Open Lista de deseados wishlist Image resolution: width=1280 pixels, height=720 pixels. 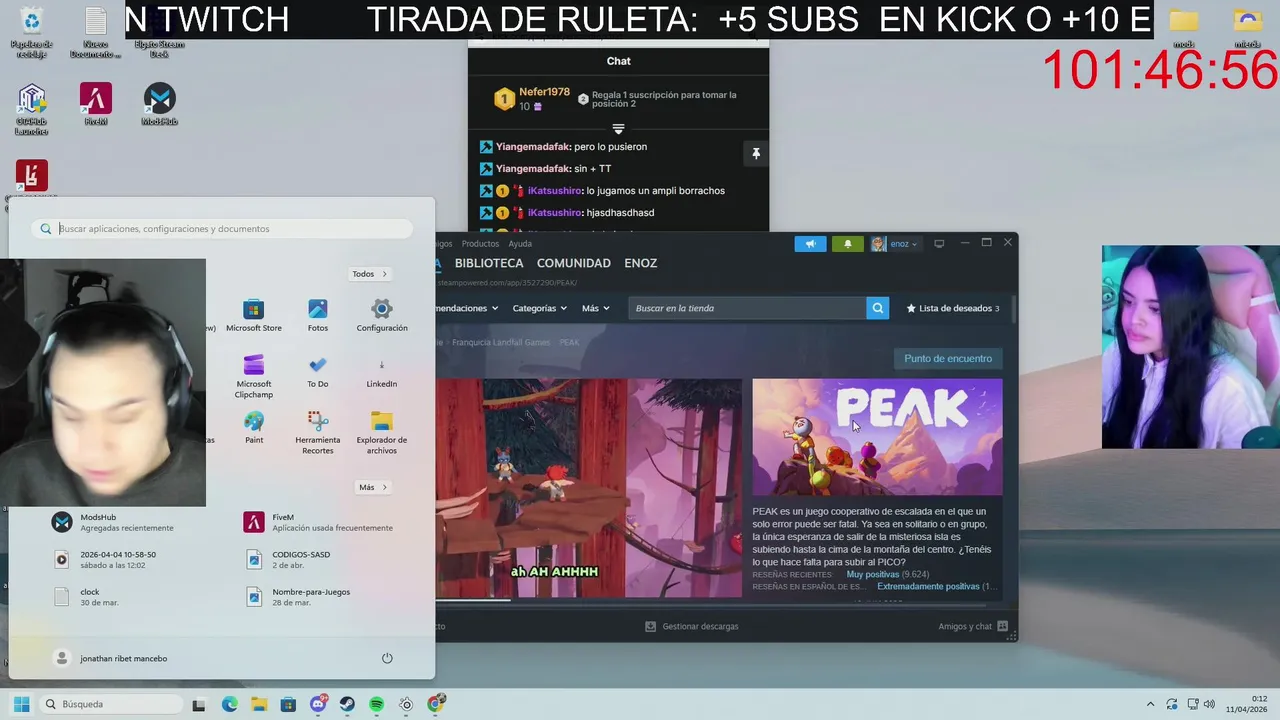click(953, 308)
